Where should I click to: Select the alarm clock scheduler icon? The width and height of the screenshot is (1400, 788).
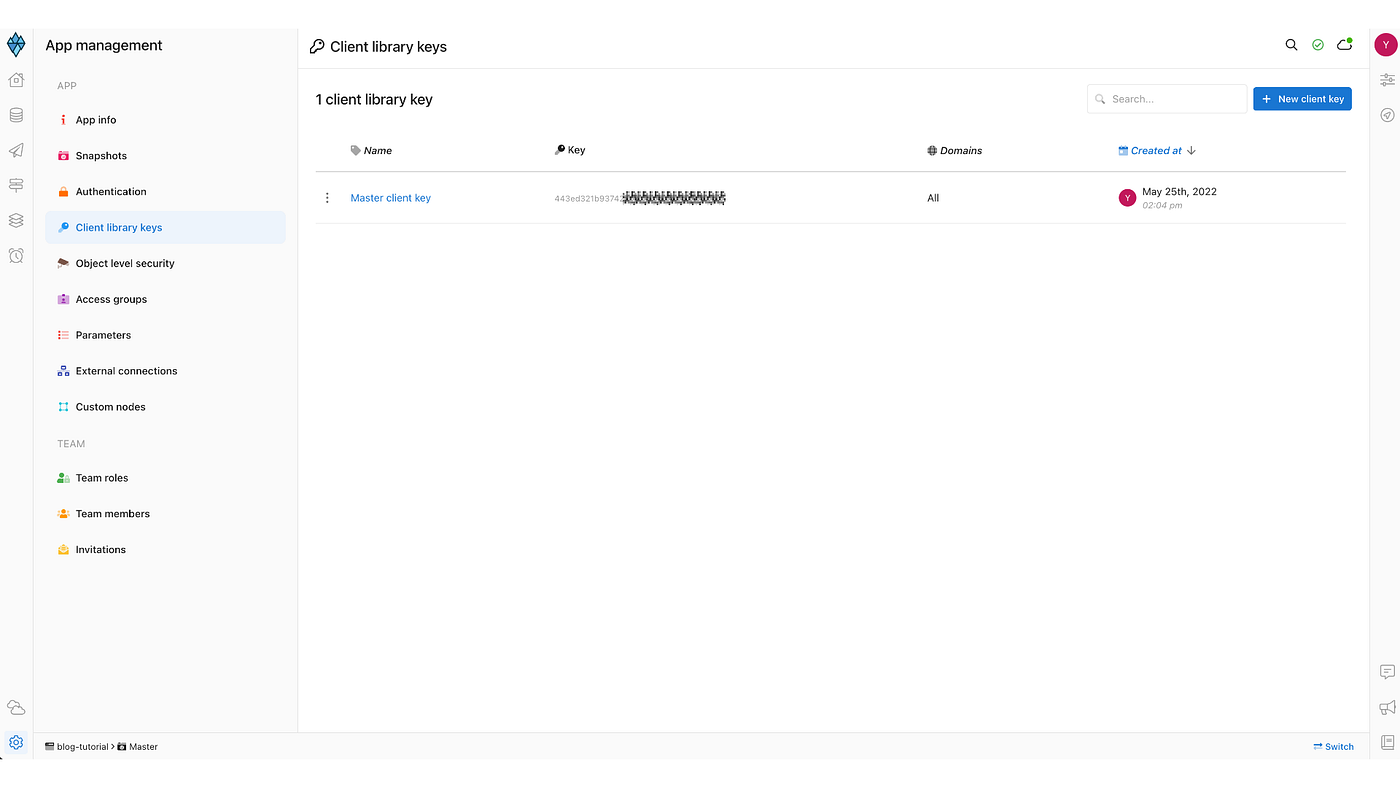pos(15,255)
